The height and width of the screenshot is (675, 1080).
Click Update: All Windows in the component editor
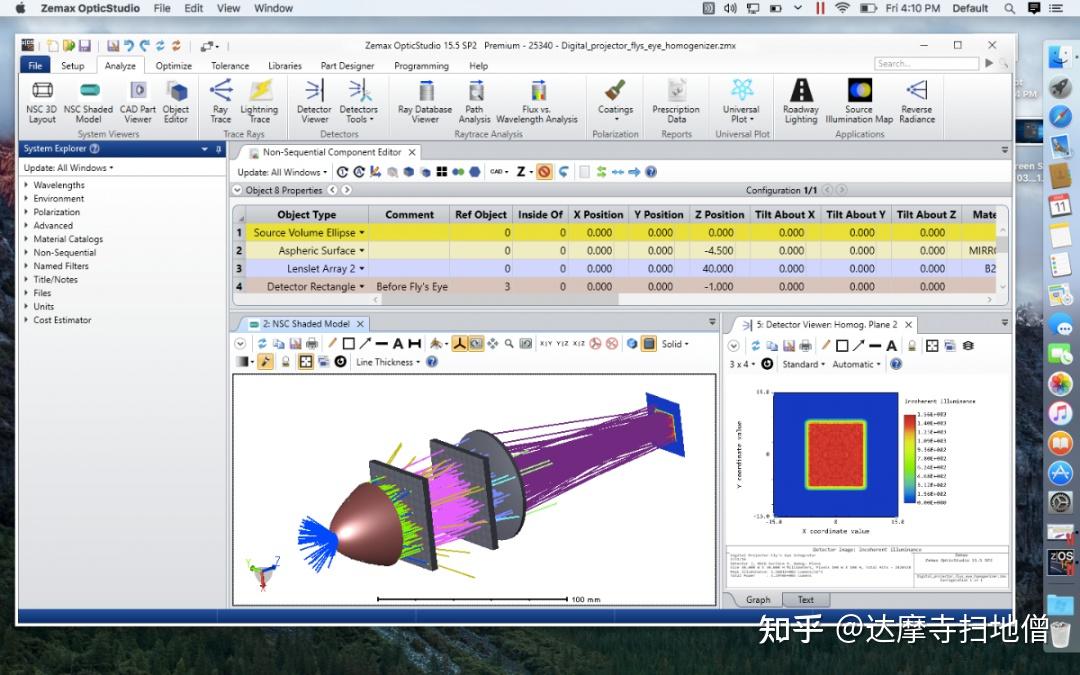(x=282, y=172)
